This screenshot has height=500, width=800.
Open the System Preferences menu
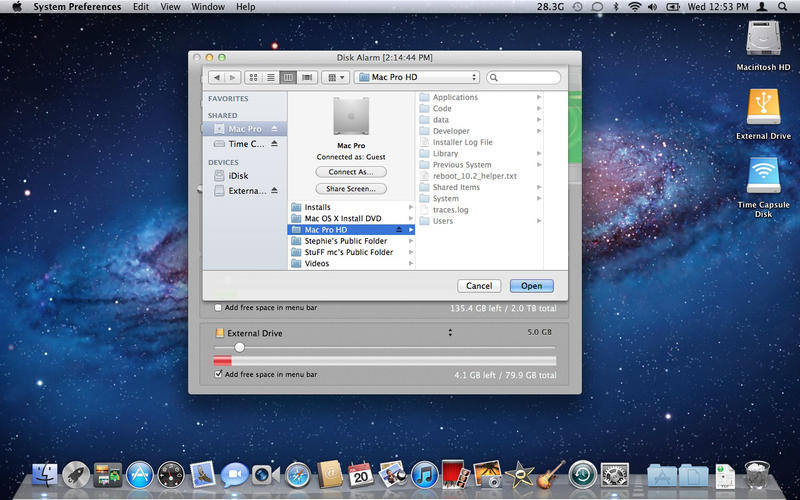click(77, 7)
